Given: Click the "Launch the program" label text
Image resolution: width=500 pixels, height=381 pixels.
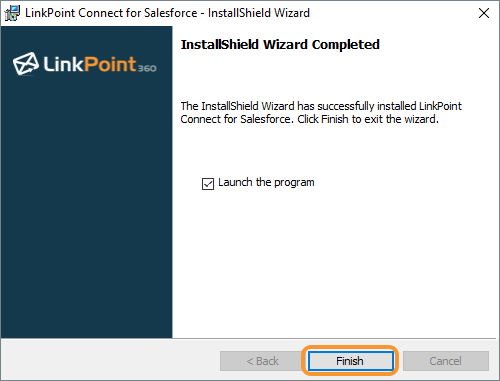Looking at the screenshot, I should (x=266, y=183).
